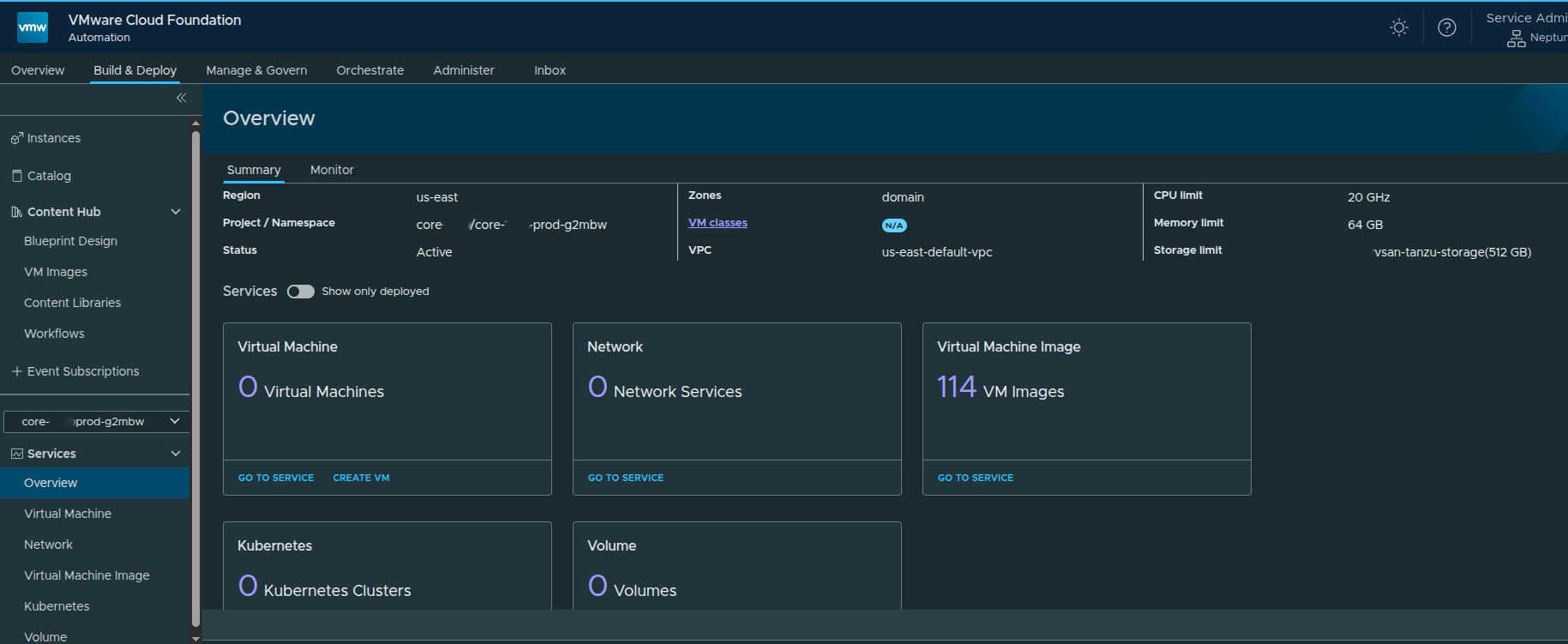Click the organization icon beside Neptun
1568x644 pixels.
click(x=1517, y=39)
